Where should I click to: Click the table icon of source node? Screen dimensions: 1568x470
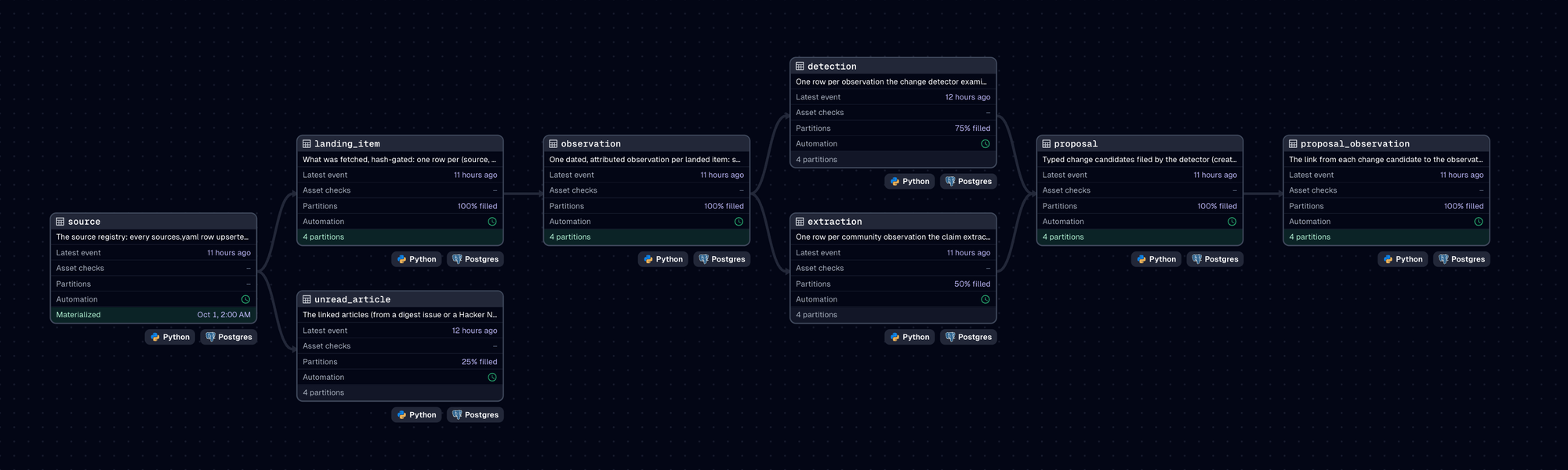click(60, 222)
